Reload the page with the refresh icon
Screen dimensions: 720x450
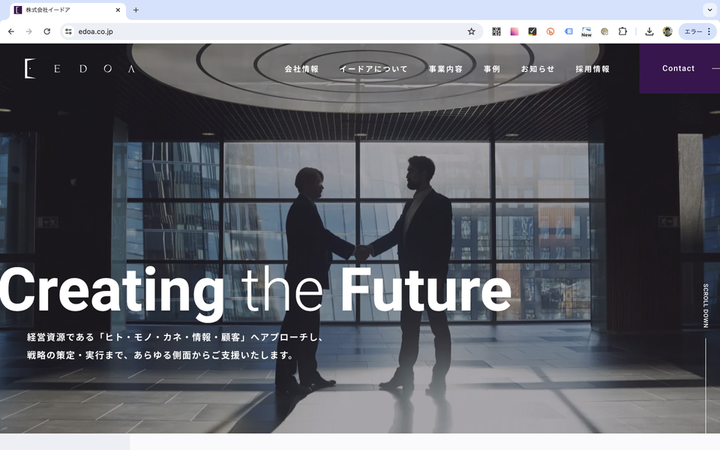47,32
